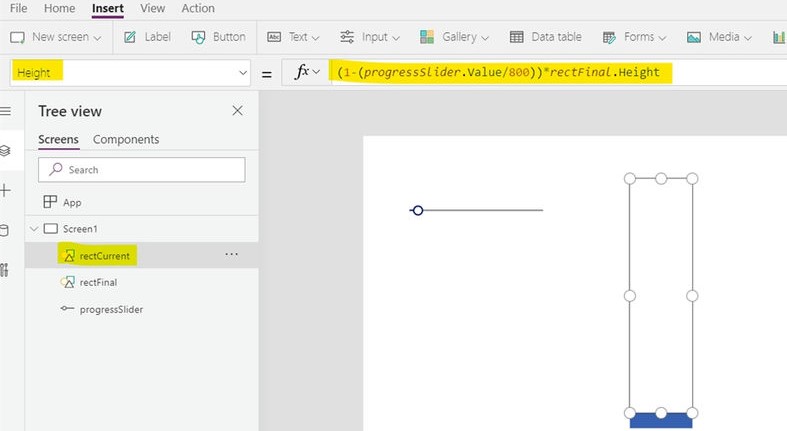Click into the formula bar expression

tap(498, 72)
